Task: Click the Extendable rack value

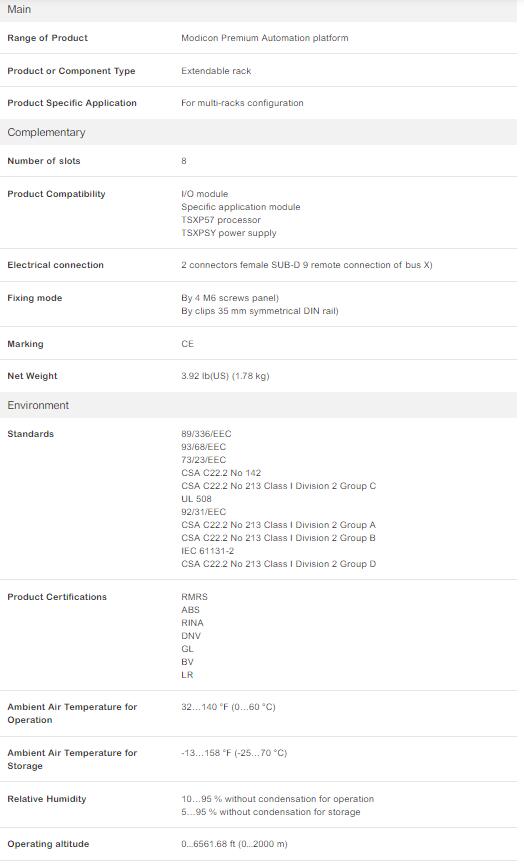Action: coord(216,71)
